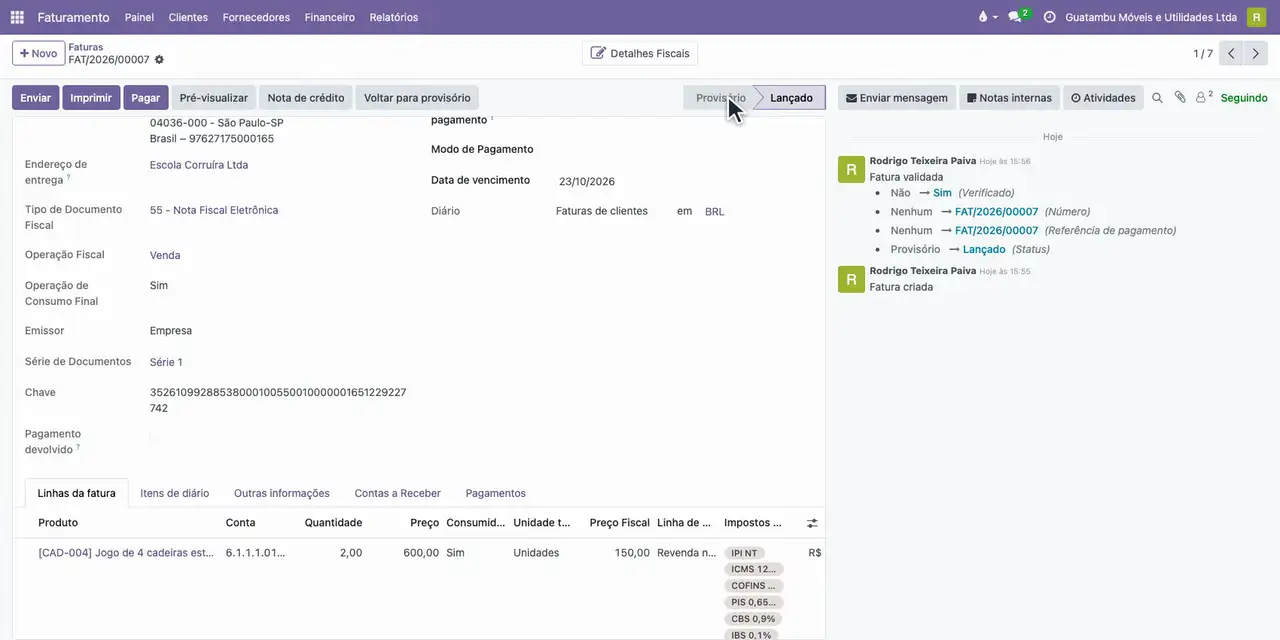This screenshot has width=1280, height=640.
Task: Open Série 1 document series link
Action: (x=166, y=362)
